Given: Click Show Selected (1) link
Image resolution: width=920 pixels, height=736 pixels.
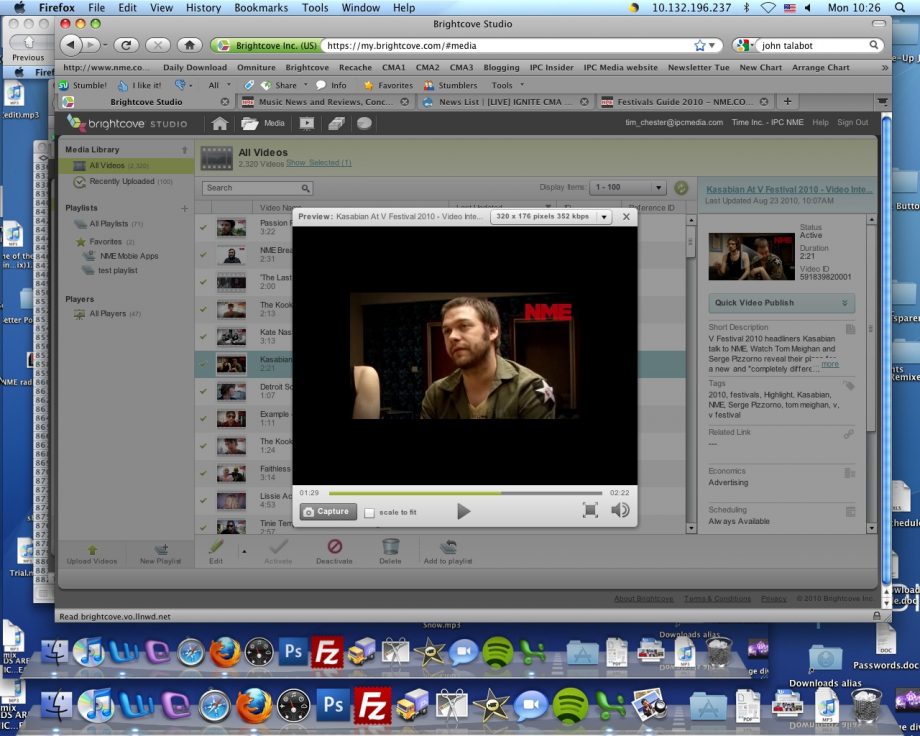Looking at the screenshot, I should click(x=319, y=163).
